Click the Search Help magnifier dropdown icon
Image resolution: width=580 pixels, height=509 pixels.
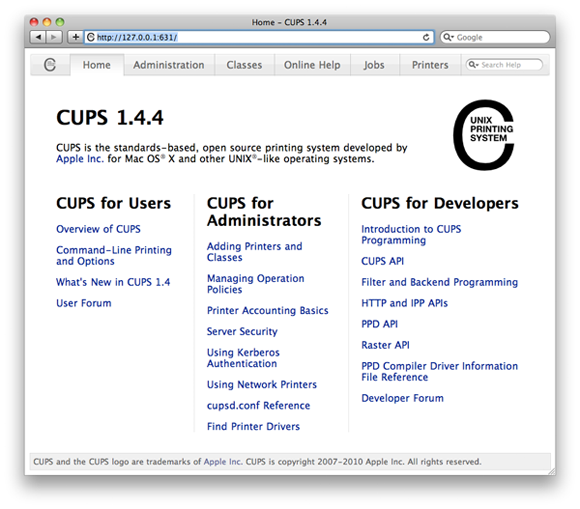pyautogui.click(x=473, y=65)
